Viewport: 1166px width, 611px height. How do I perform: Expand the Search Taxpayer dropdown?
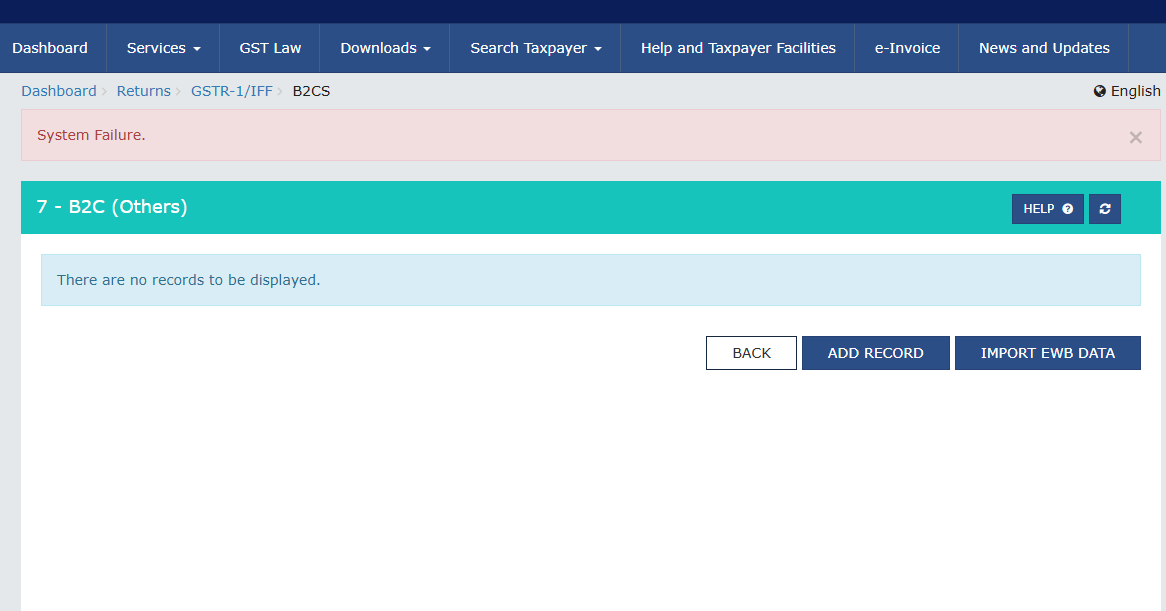(x=535, y=48)
